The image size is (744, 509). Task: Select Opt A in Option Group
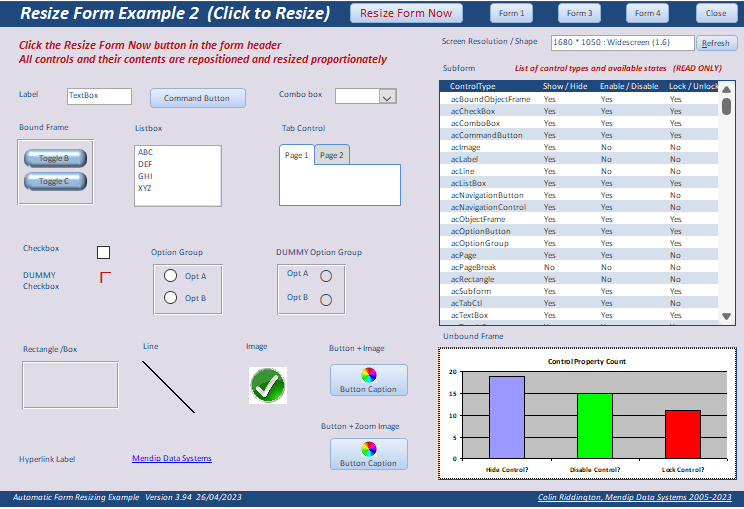pyautogui.click(x=170, y=276)
